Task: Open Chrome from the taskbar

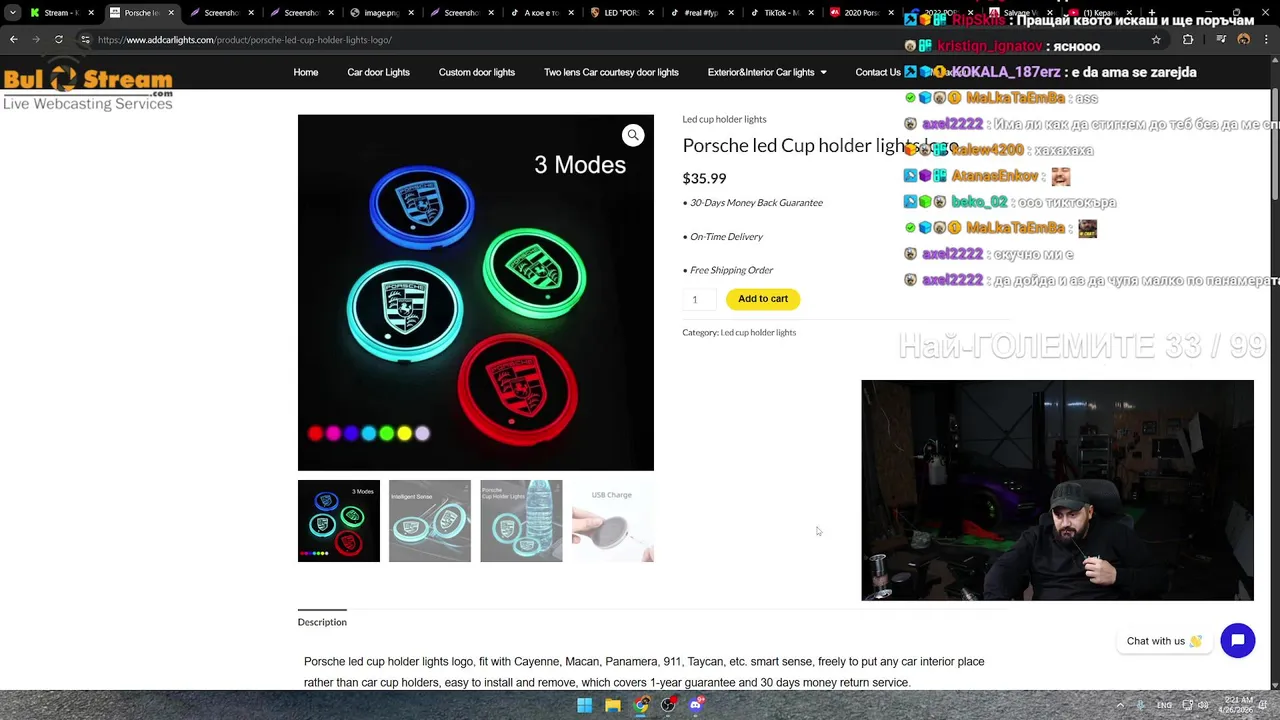Action: pyautogui.click(x=641, y=705)
